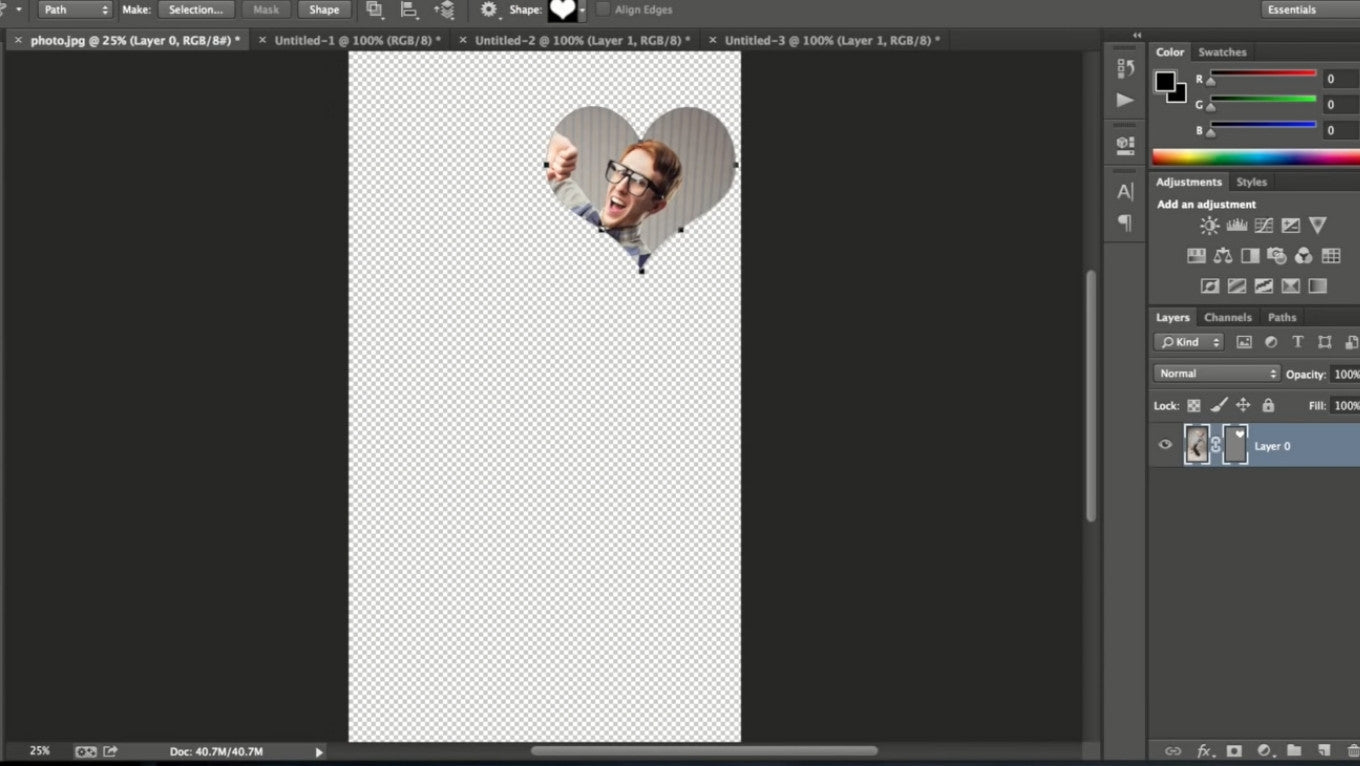
Task: Open the path arrangement icon
Action: pos(444,9)
